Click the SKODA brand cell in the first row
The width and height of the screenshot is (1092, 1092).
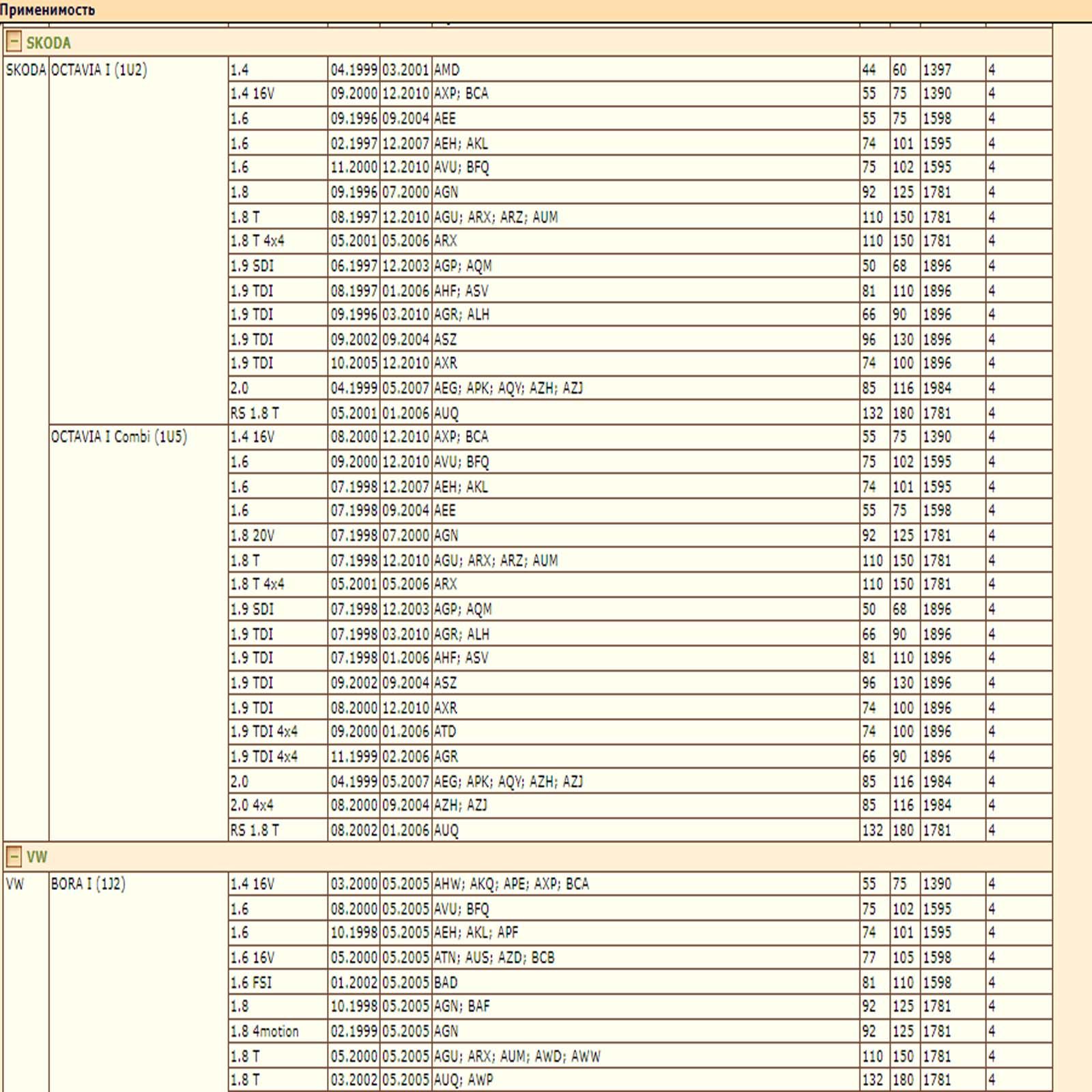click(x=26, y=70)
